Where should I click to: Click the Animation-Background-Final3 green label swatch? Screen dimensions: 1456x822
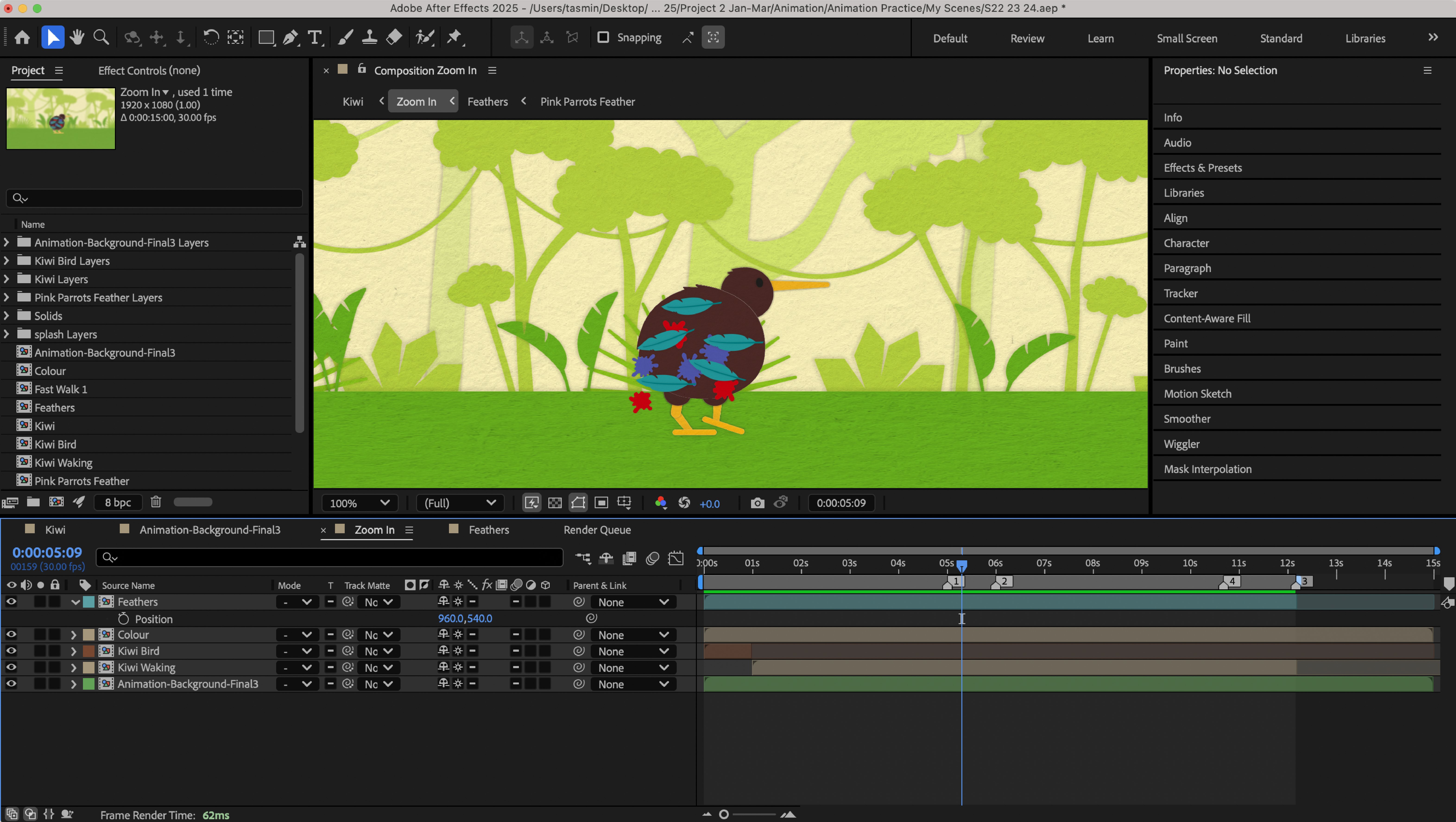(x=89, y=684)
